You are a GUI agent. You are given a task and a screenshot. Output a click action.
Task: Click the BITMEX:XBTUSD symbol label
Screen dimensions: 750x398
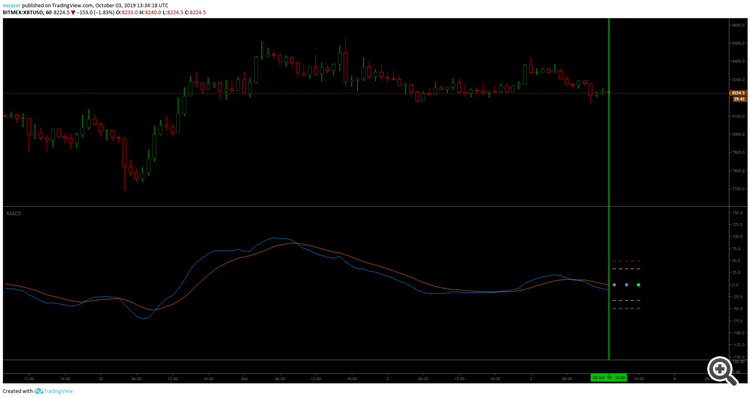tap(22, 12)
